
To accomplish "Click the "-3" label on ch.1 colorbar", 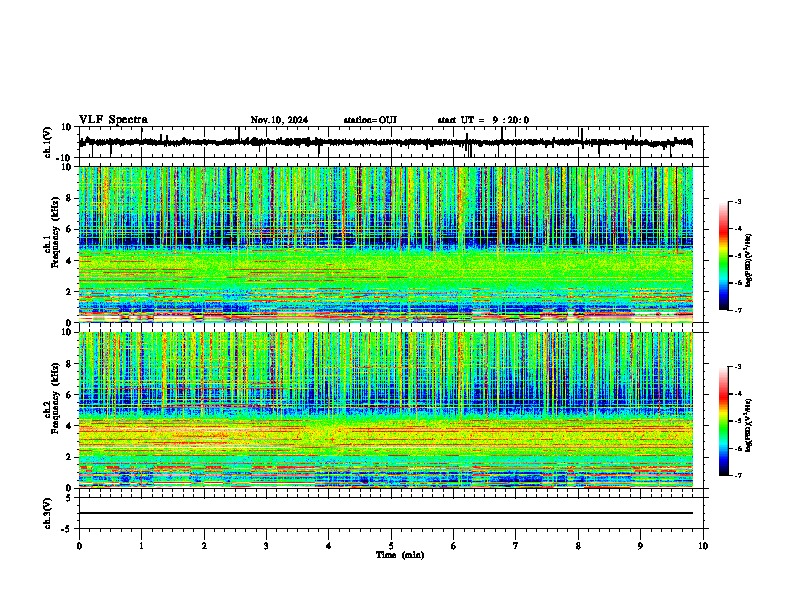I will (738, 201).
